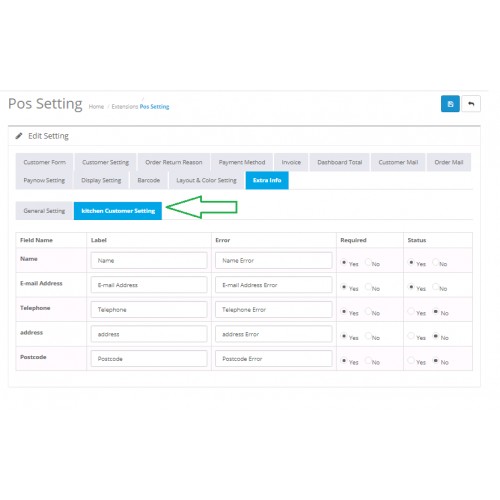Click the back arrow icon button
The image size is (500, 500).
(471, 104)
